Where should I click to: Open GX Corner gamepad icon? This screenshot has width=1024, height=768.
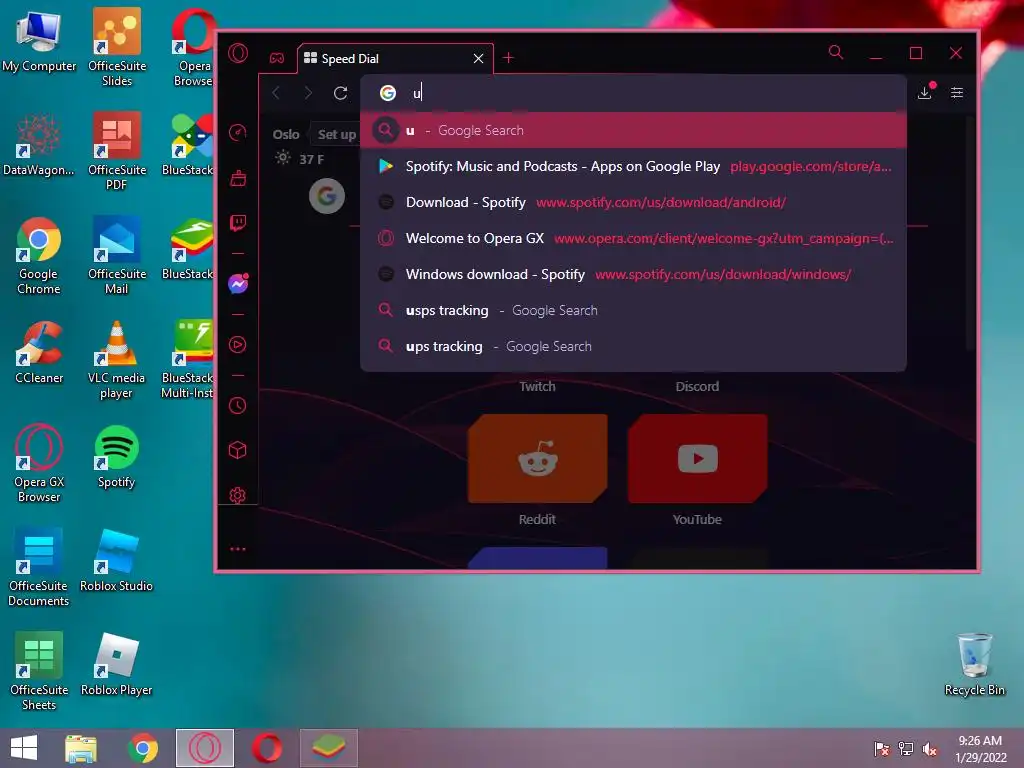(x=277, y=58)
